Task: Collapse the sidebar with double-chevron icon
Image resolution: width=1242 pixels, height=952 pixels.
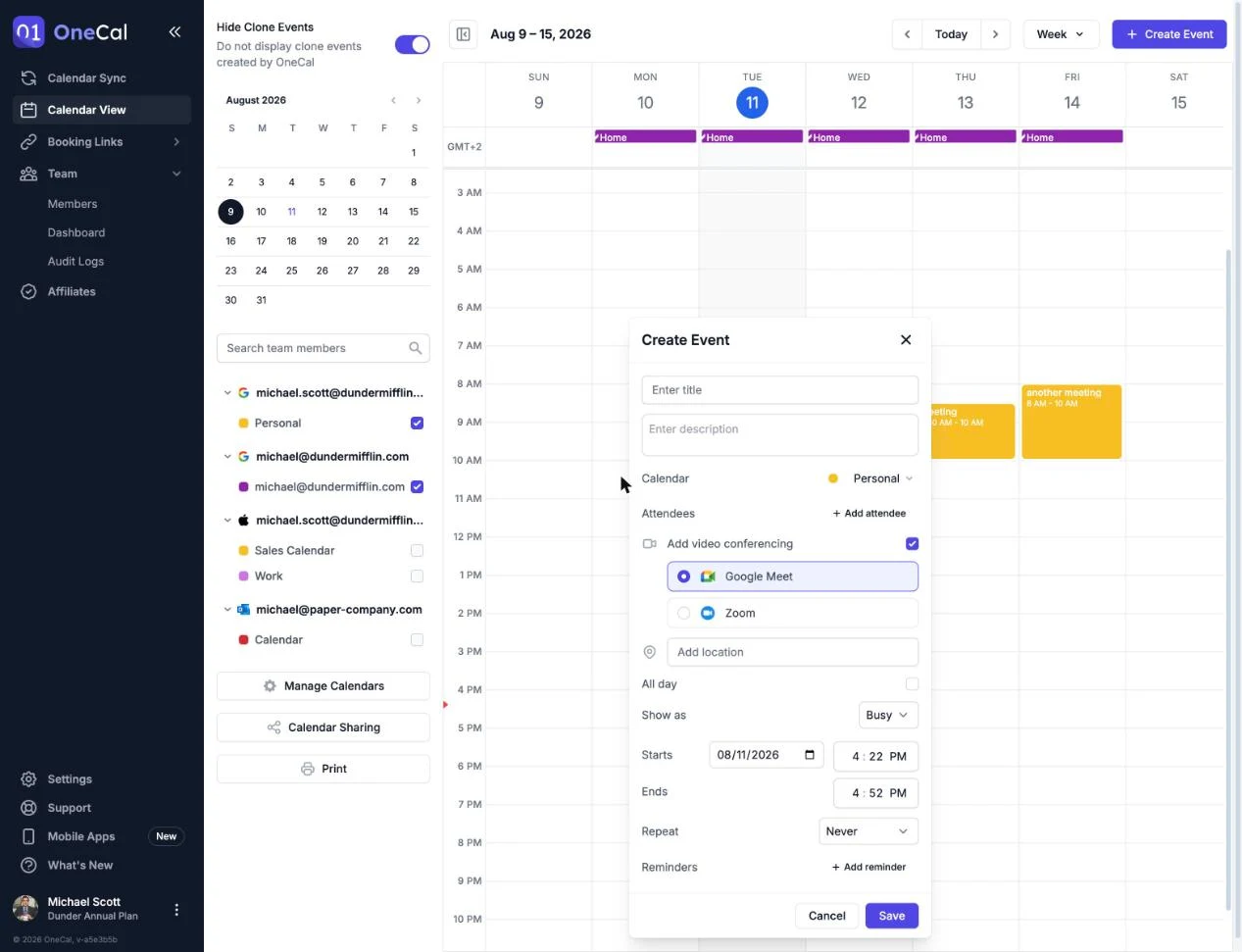Action: point(174,32)
